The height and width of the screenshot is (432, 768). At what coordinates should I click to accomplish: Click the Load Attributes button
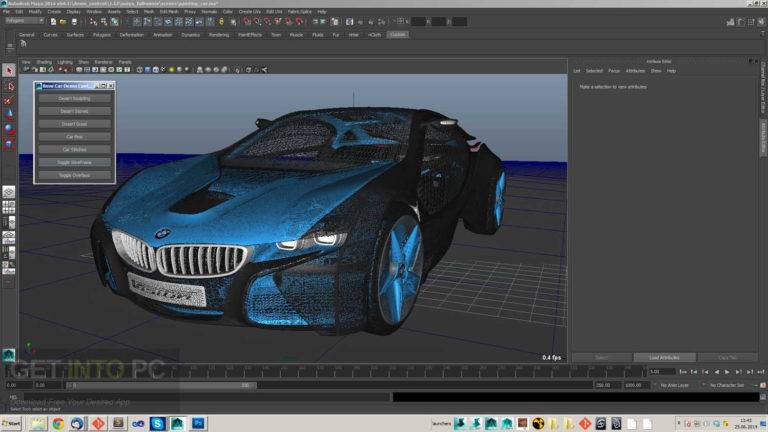pyautogui.click(x=664, y=358)
